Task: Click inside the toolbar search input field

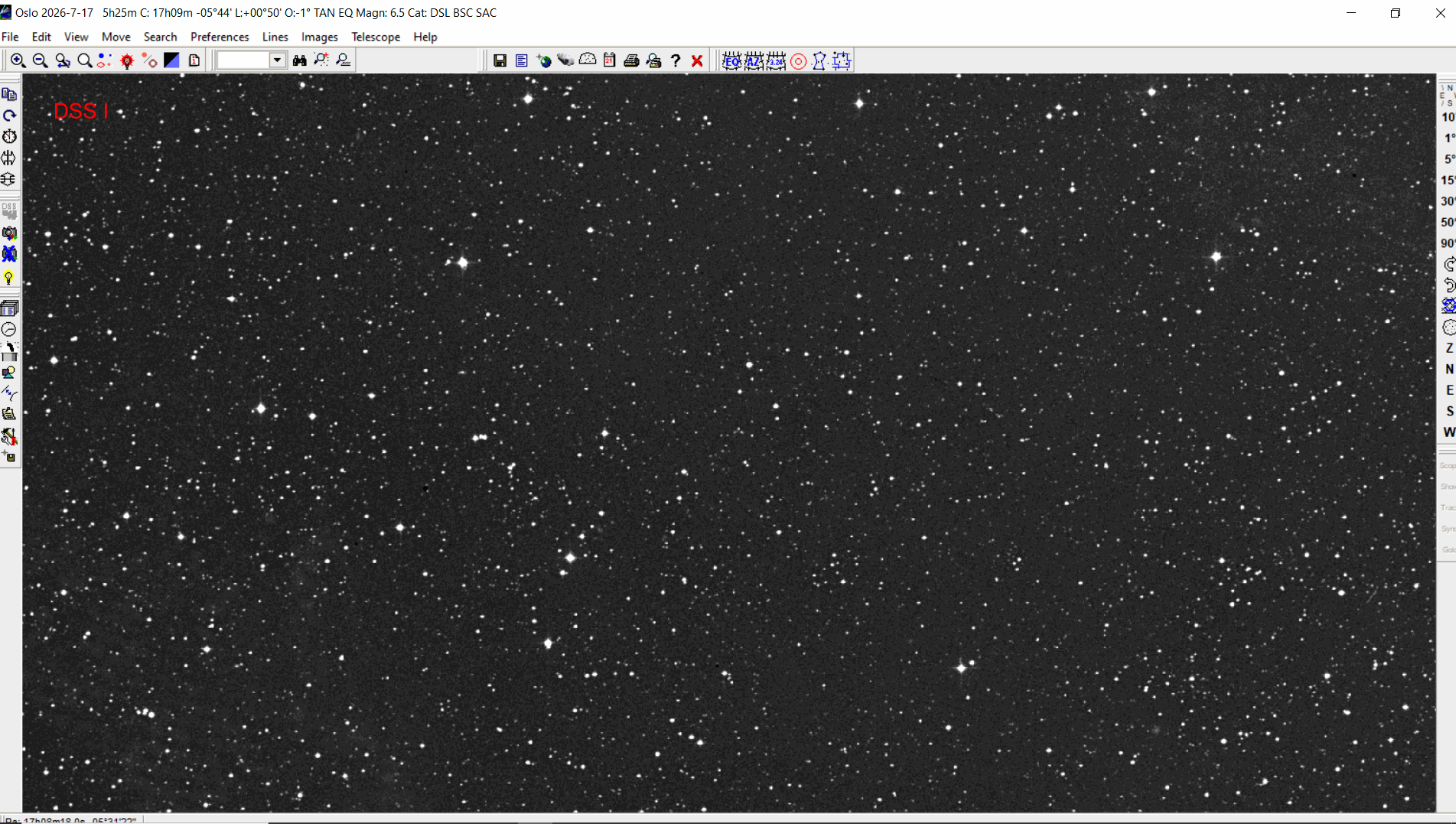Action: coord(243,60)
